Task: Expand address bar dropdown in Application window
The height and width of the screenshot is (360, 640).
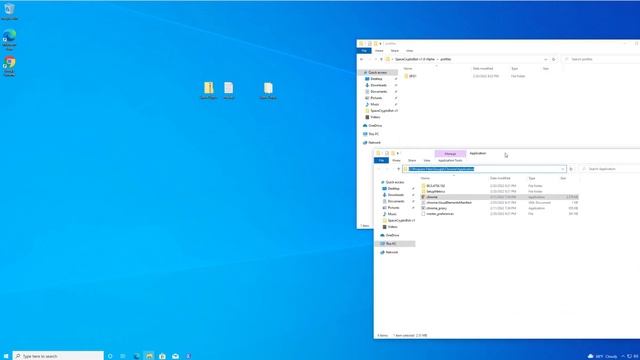Action: tap(562, 169)
